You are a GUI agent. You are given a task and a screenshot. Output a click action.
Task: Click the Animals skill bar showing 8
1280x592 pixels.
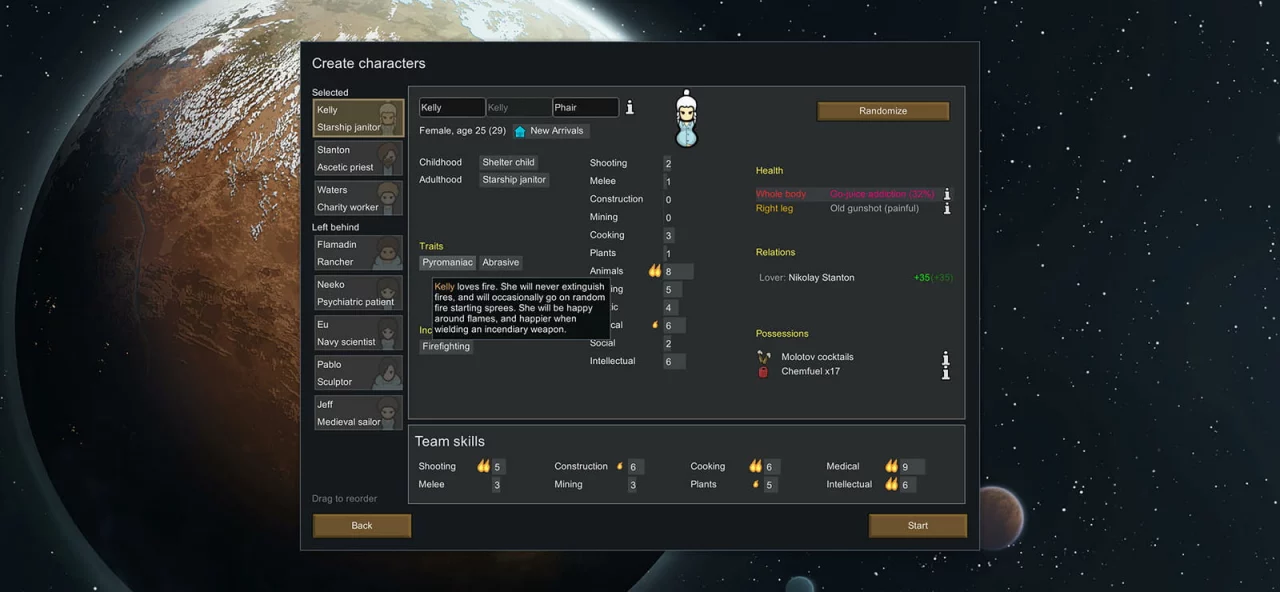(x=678, y=271)
